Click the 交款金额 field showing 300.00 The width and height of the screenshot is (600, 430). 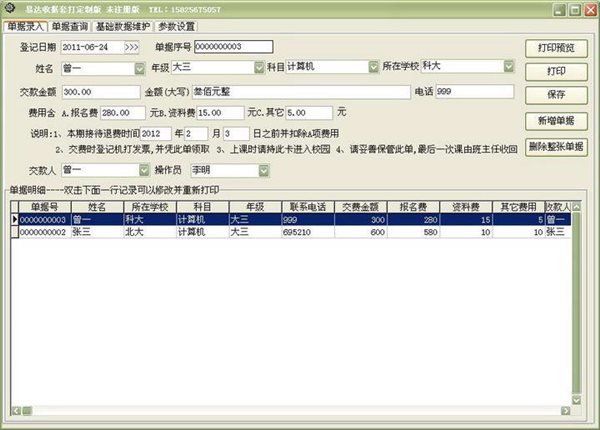101,92
